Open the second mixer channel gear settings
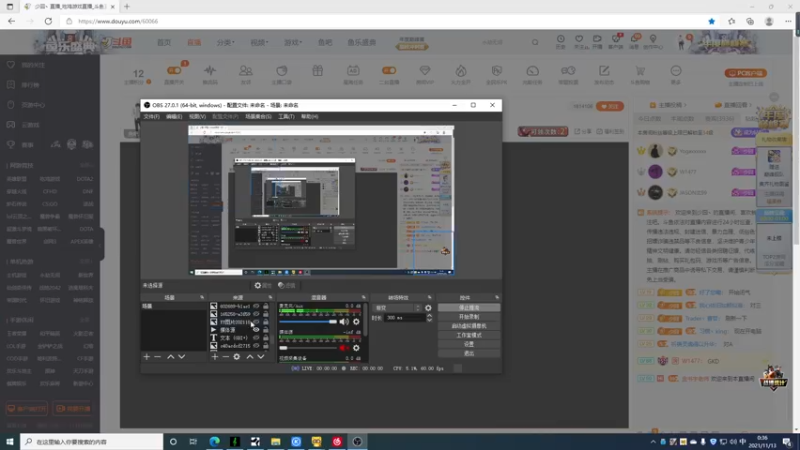Image resolution: width=800 pixels, height=450 pixels. (x=356, y=348)
